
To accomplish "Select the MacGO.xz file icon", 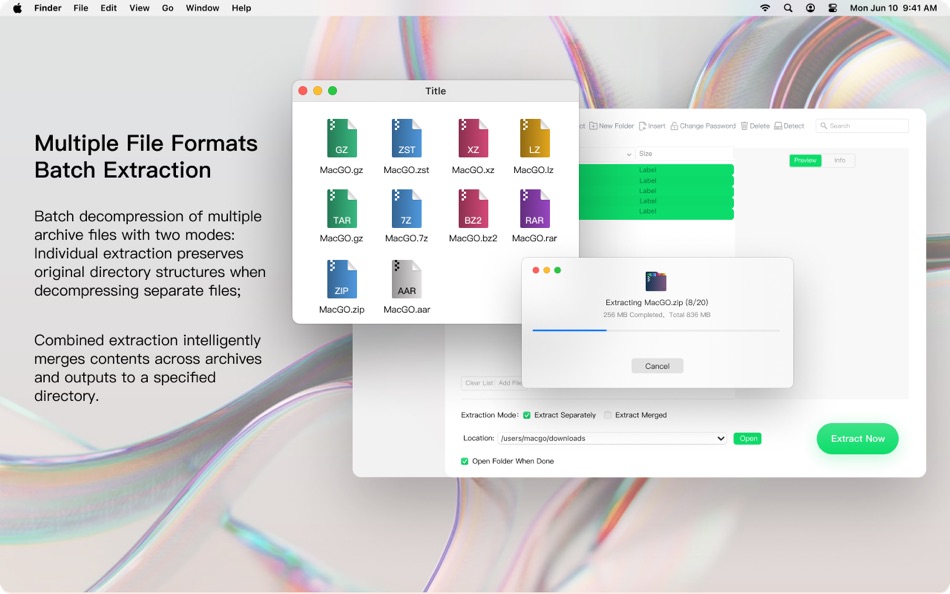I will tap(473, 139).
